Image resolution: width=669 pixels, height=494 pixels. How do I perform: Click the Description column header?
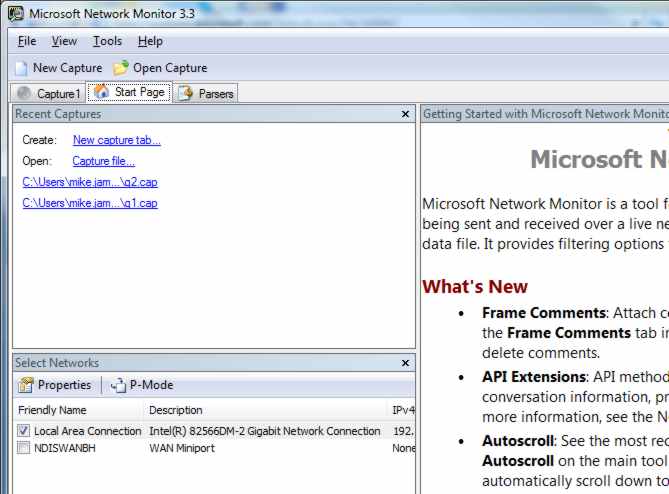pyautogui.click(x=175, y=410)
